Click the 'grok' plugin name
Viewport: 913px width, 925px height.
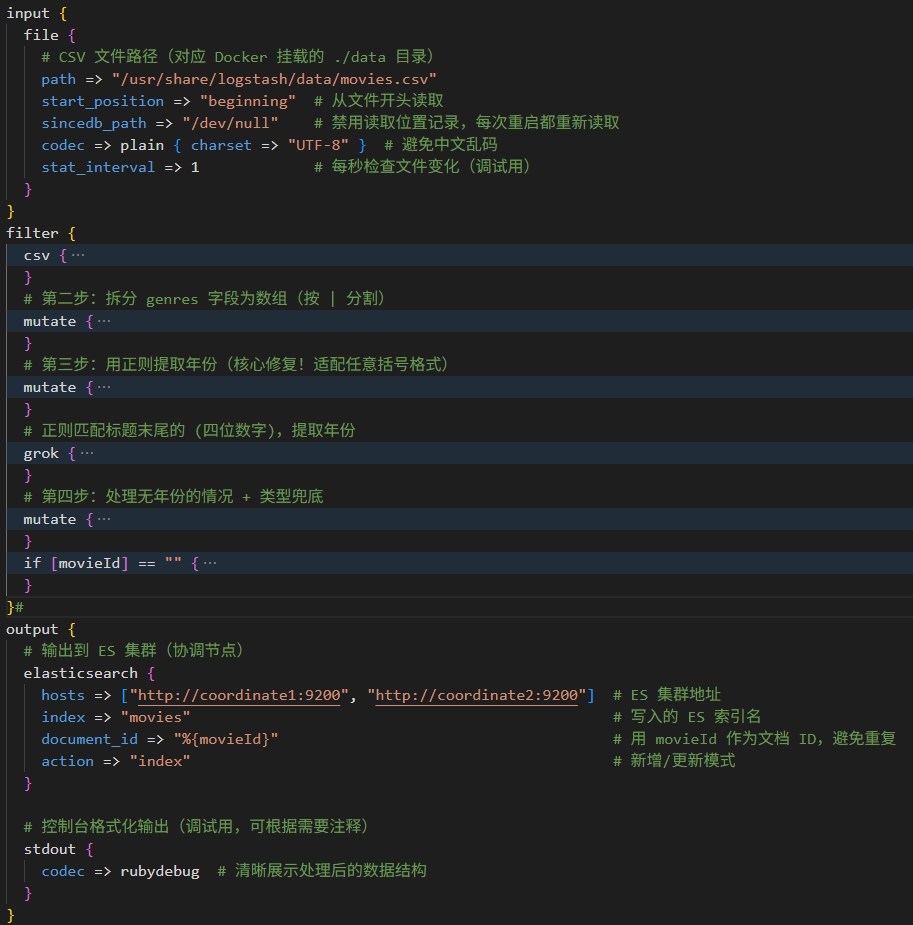click(41, 454)
